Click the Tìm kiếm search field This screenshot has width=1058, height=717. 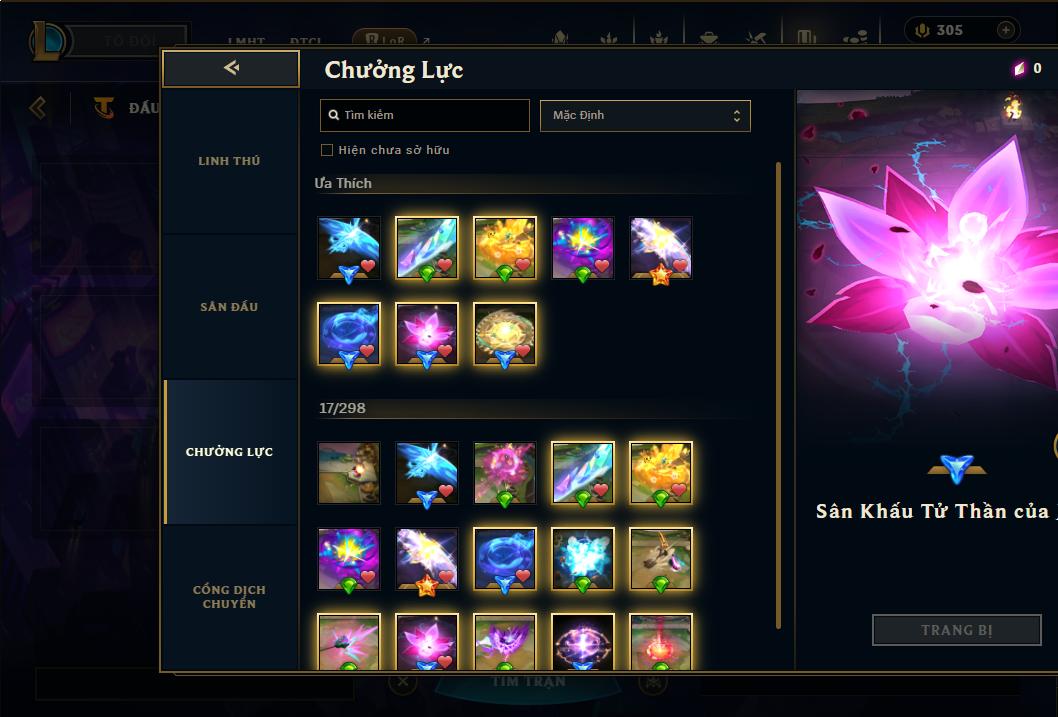point(424,115)
